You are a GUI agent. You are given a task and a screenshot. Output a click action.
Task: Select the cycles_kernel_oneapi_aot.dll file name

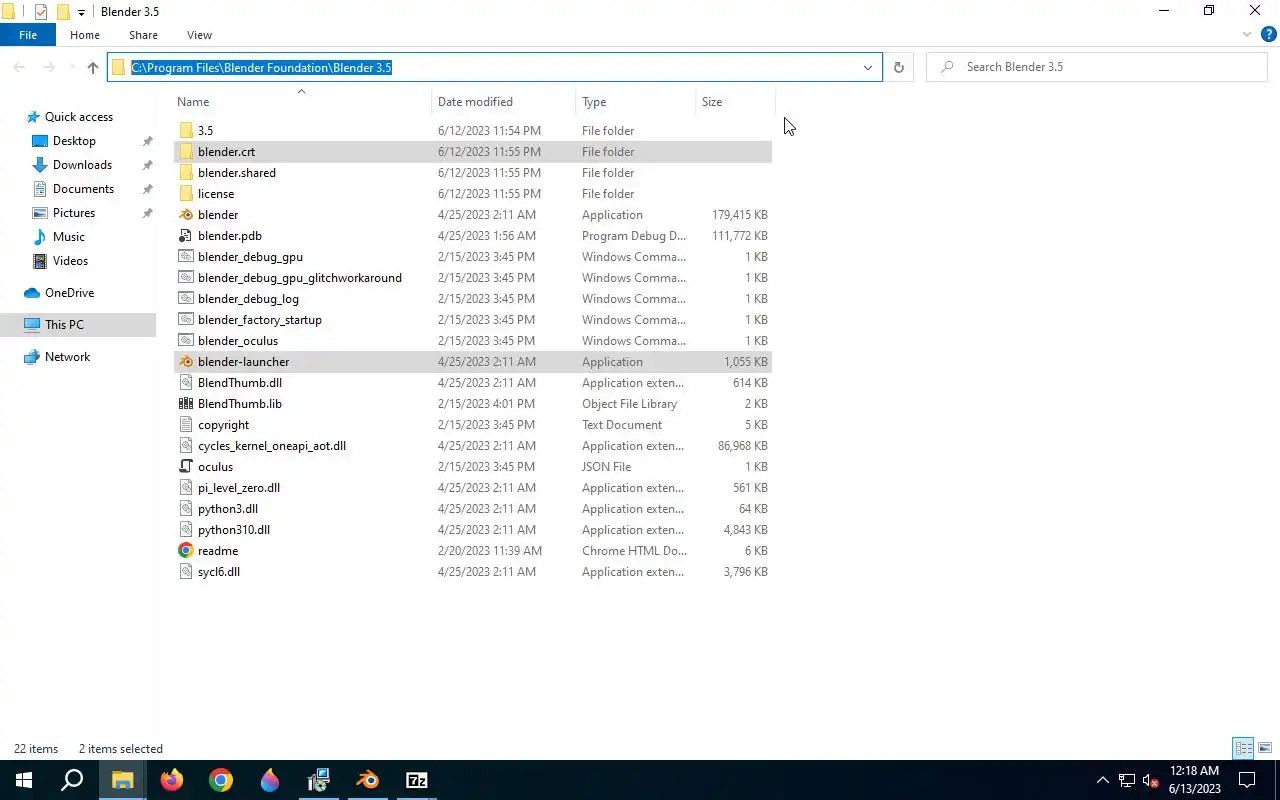[272, 446]
